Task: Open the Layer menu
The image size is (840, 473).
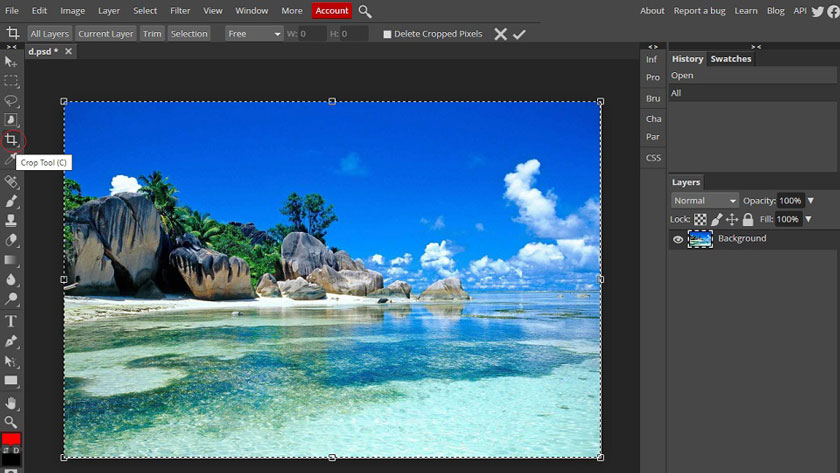Action: [109, 11]
